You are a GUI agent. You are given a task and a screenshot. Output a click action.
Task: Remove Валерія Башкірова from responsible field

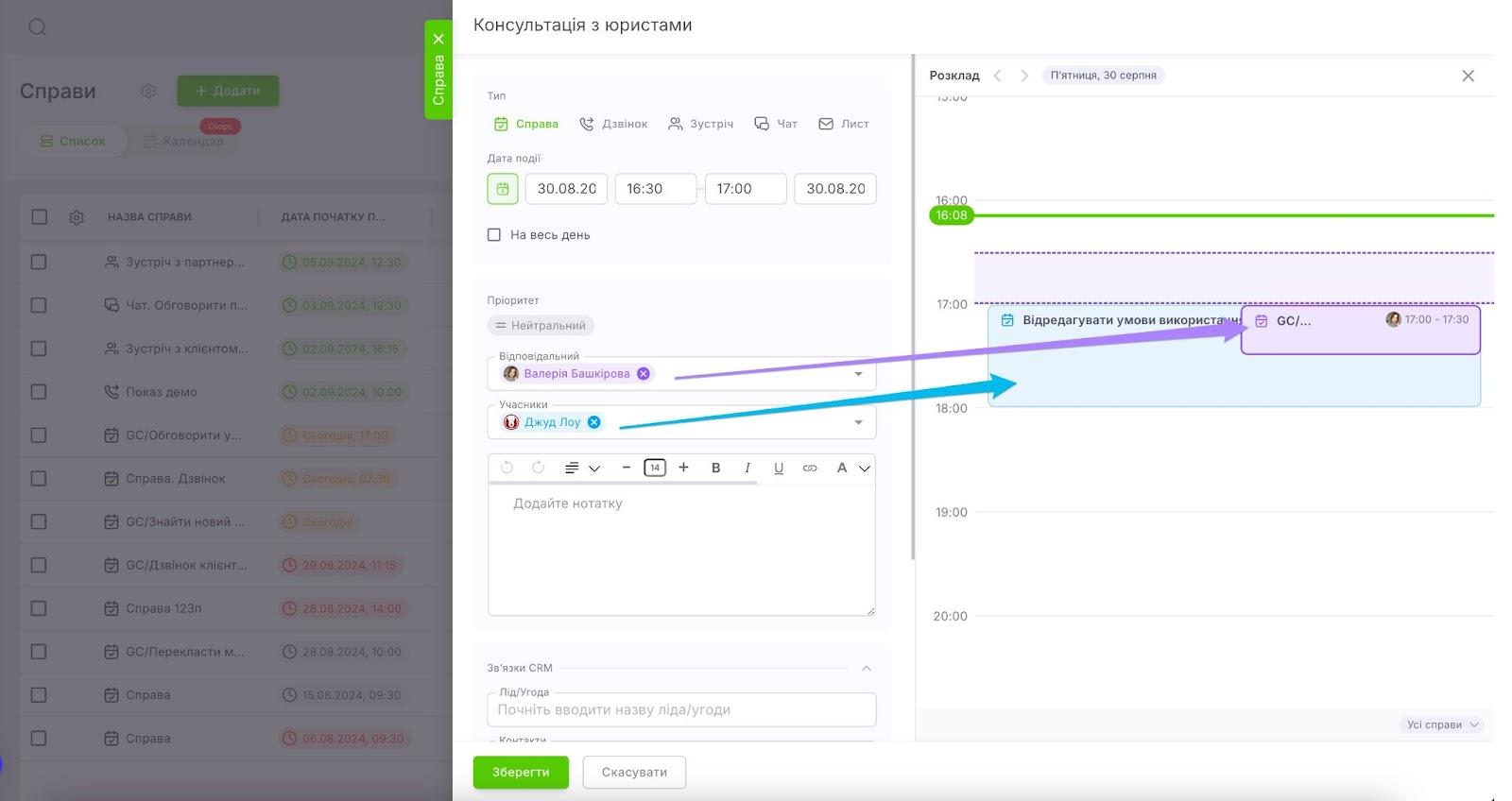click(644, 373)
